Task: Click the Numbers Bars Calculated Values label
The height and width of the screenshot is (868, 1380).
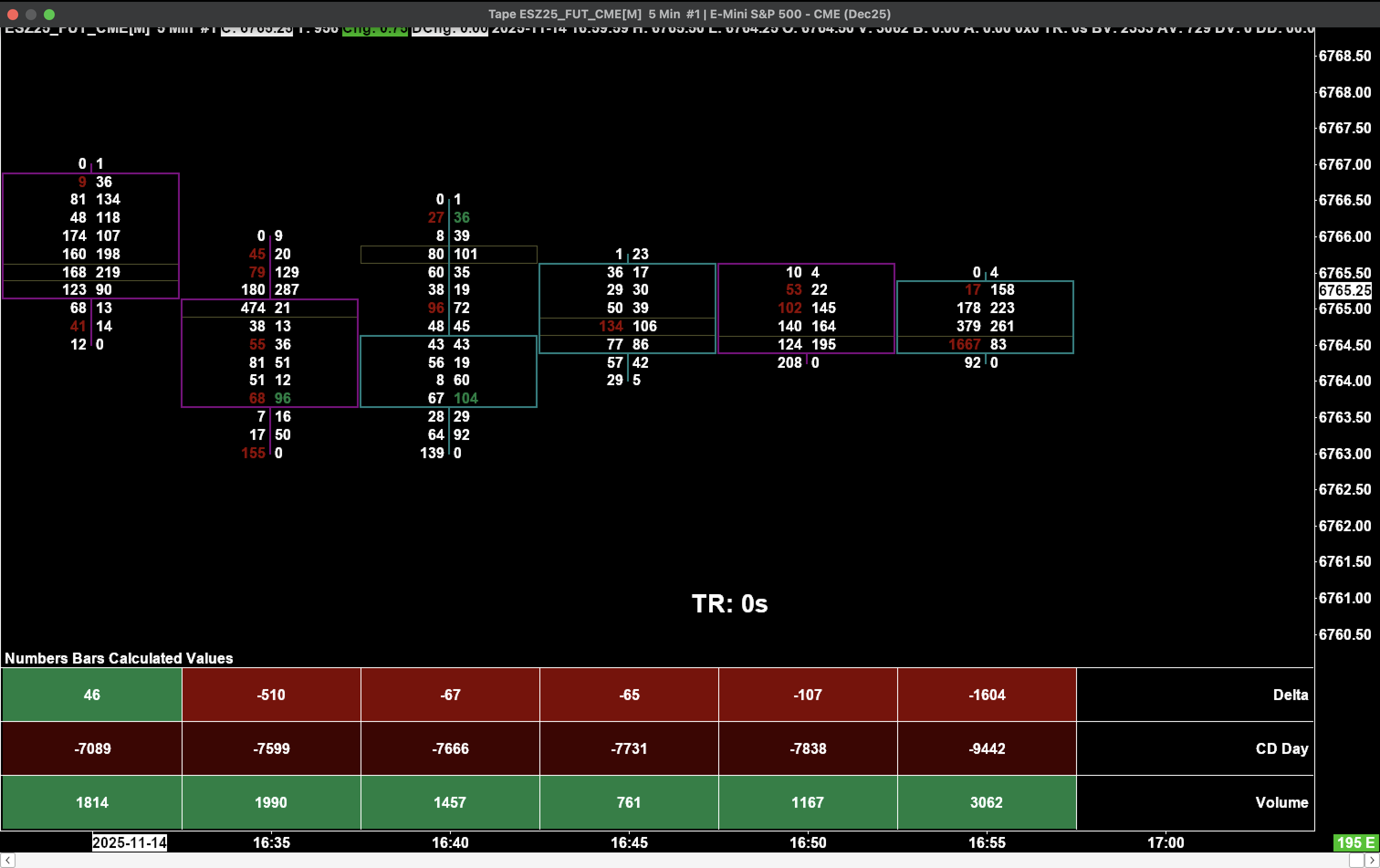Action: (x=119, y=658)
